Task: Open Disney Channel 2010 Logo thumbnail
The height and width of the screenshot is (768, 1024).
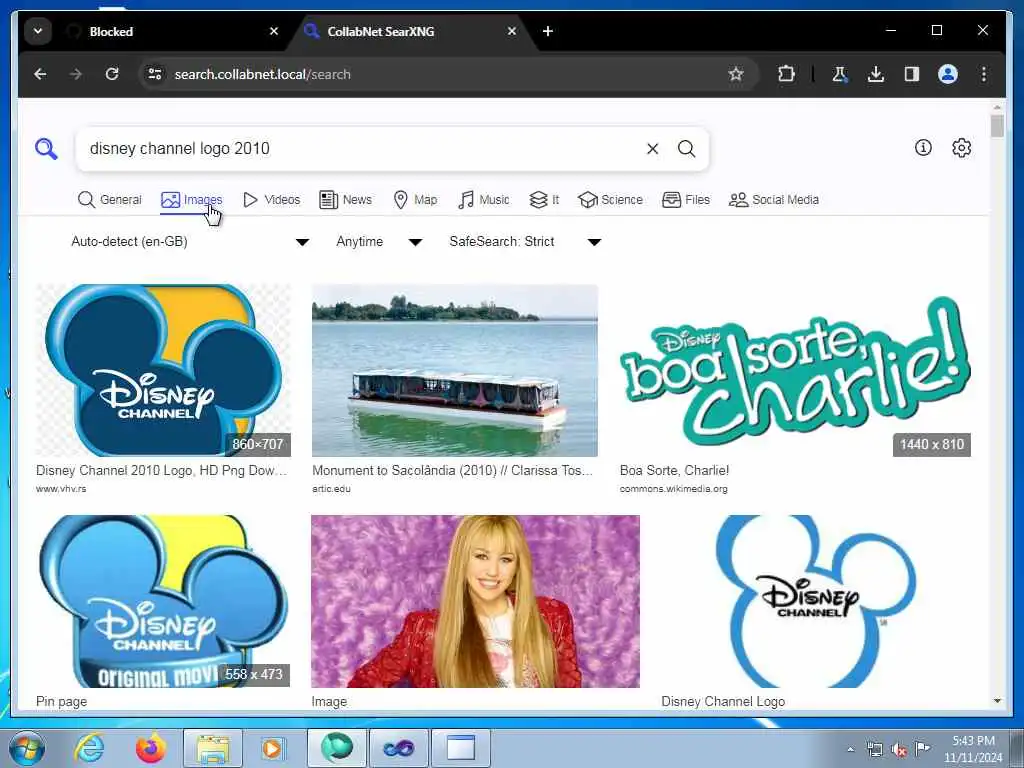Action: pos(163,370)
